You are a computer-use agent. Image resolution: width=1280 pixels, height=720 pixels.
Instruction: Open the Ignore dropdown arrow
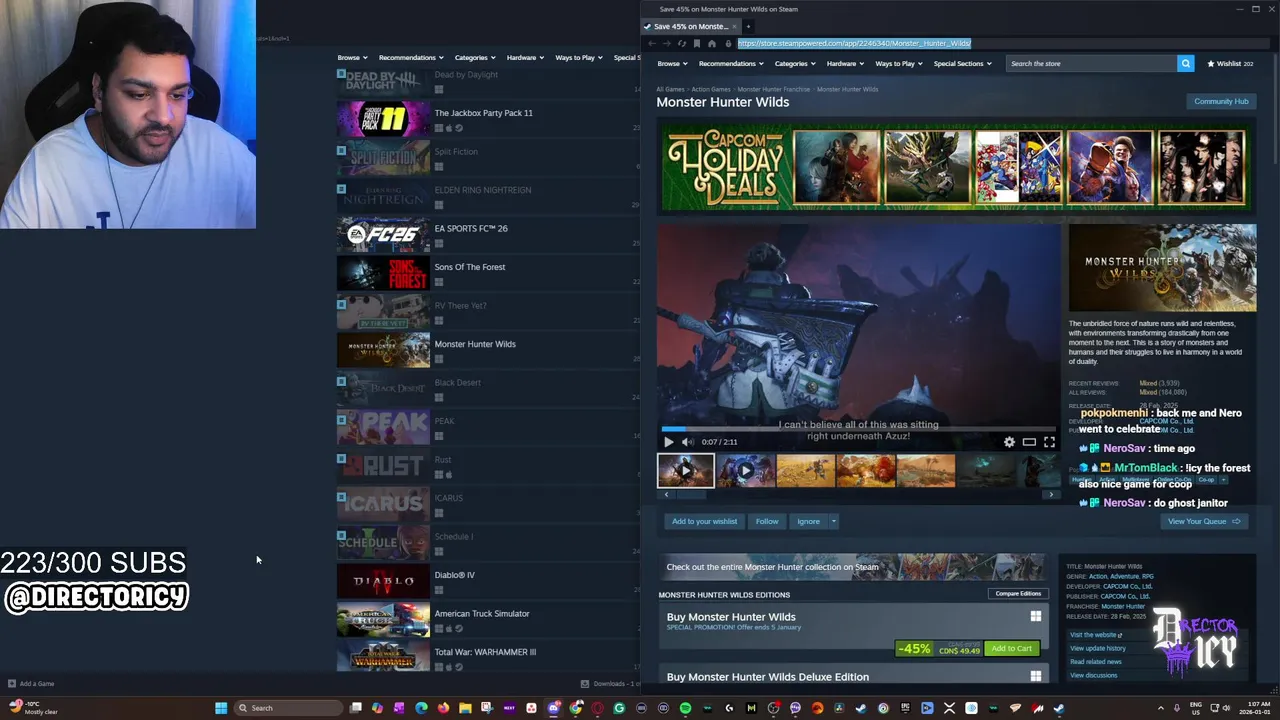pos(833,521)
